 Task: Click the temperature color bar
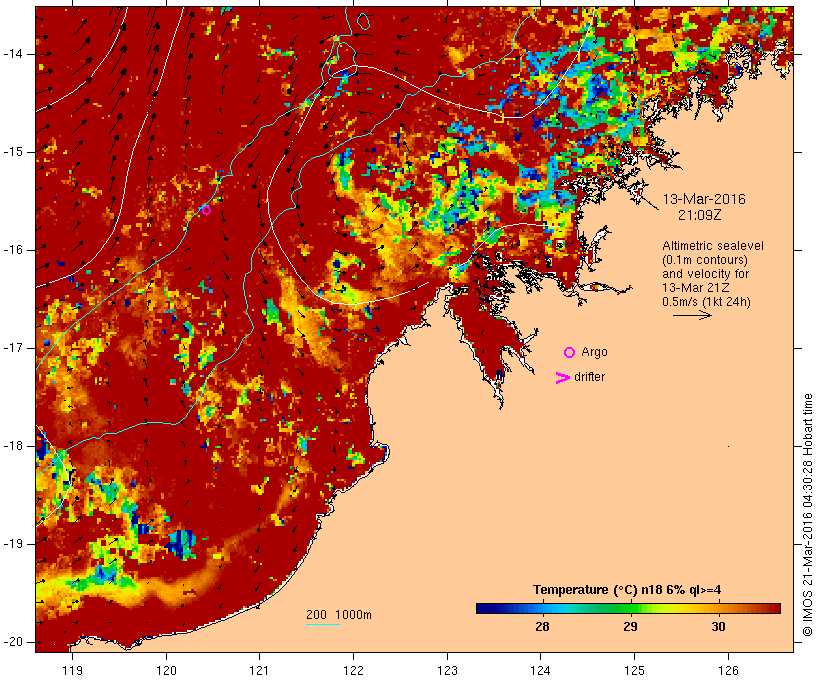(628, 608)
